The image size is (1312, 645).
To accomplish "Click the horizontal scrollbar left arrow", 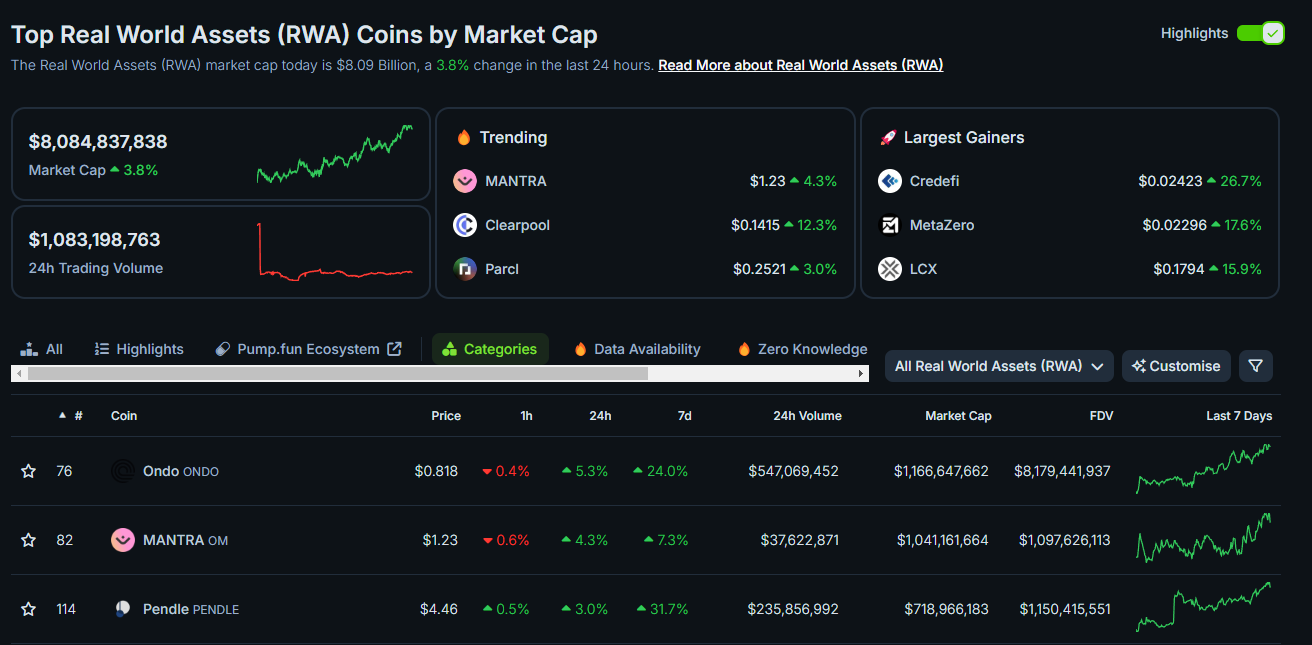I will tap(19, 373).
